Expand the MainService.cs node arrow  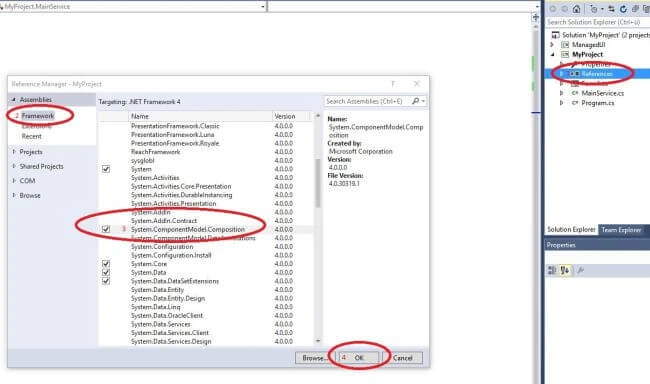[562, 93]
